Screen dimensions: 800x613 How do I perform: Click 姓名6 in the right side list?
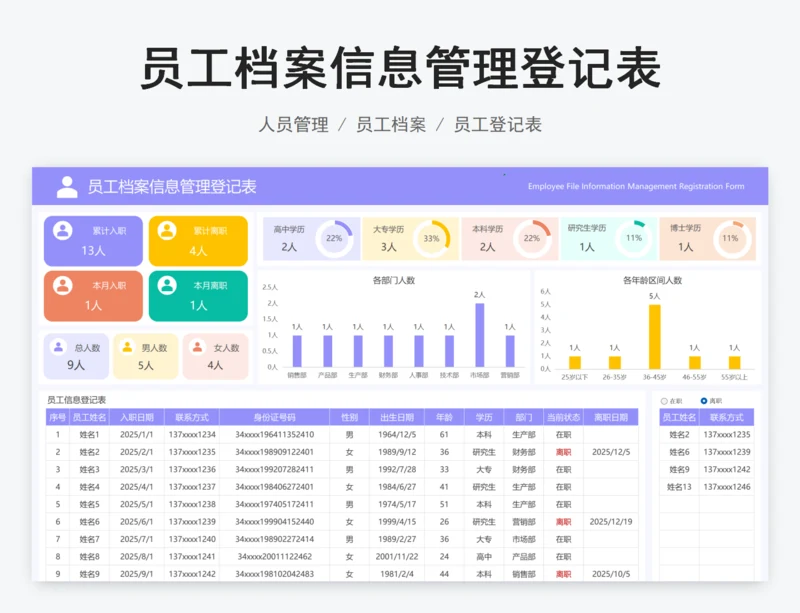click(679, 452)
